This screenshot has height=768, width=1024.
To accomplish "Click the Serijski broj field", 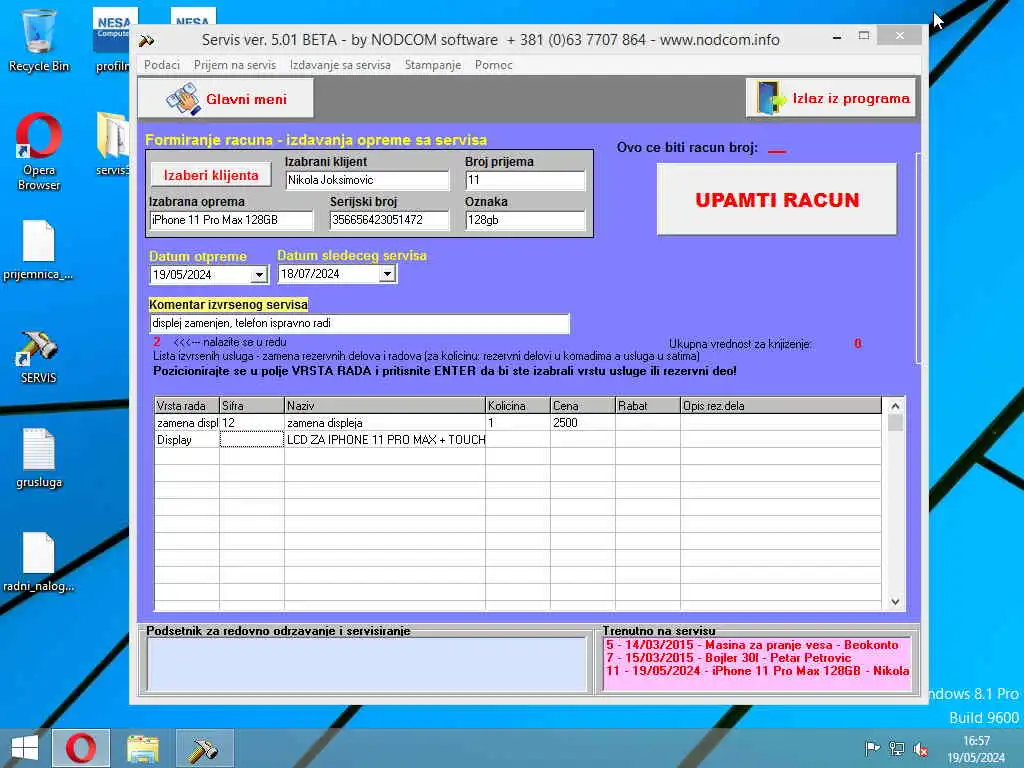I will pyautogui.click(x=389, y=220).
